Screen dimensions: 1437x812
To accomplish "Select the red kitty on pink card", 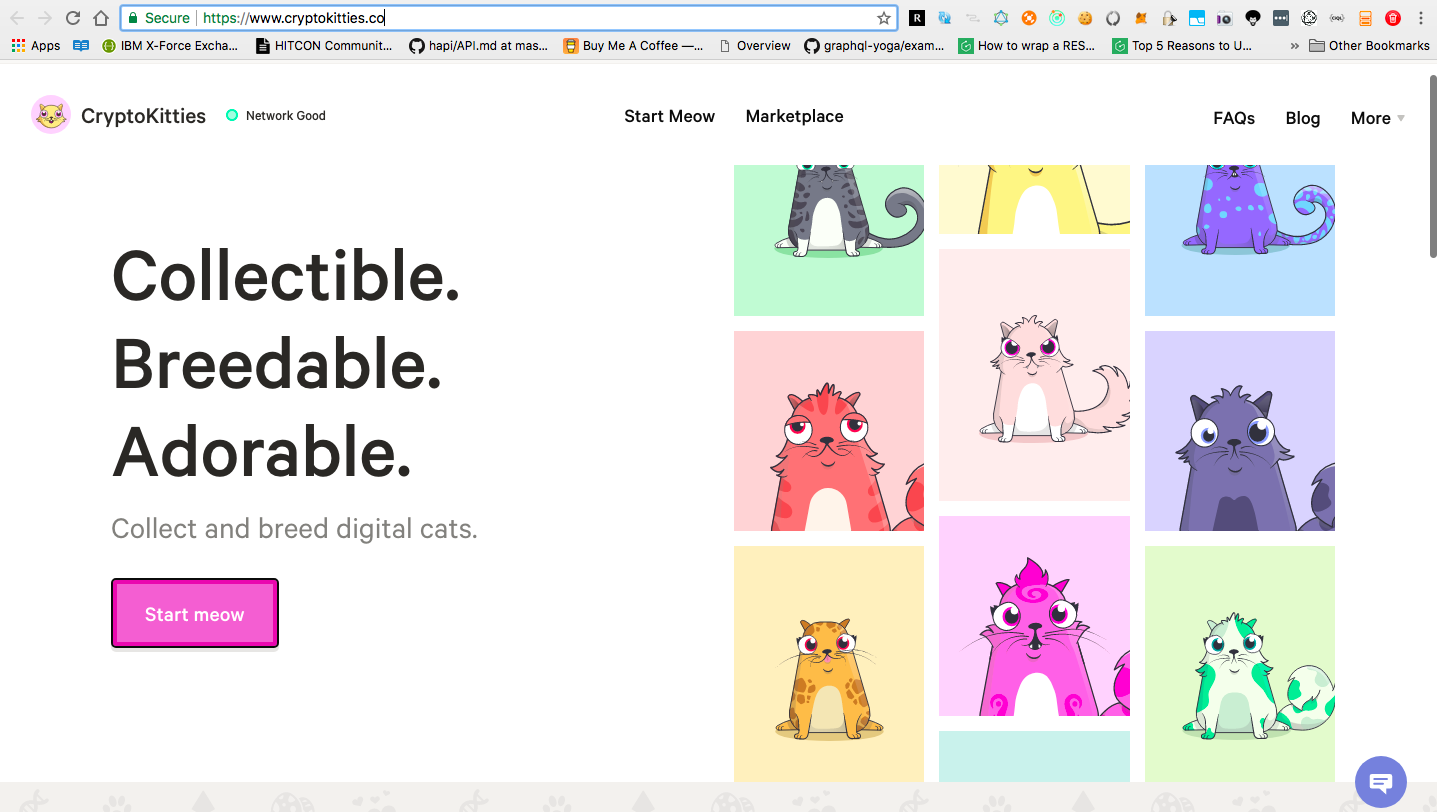I will 829,431.
